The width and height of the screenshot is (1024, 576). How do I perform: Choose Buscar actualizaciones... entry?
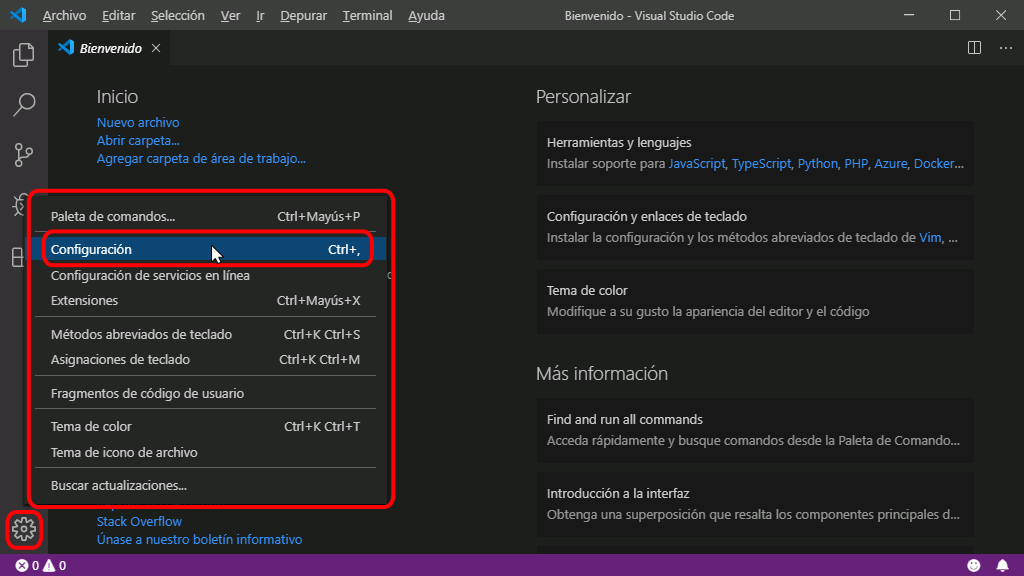pos(205,485)
